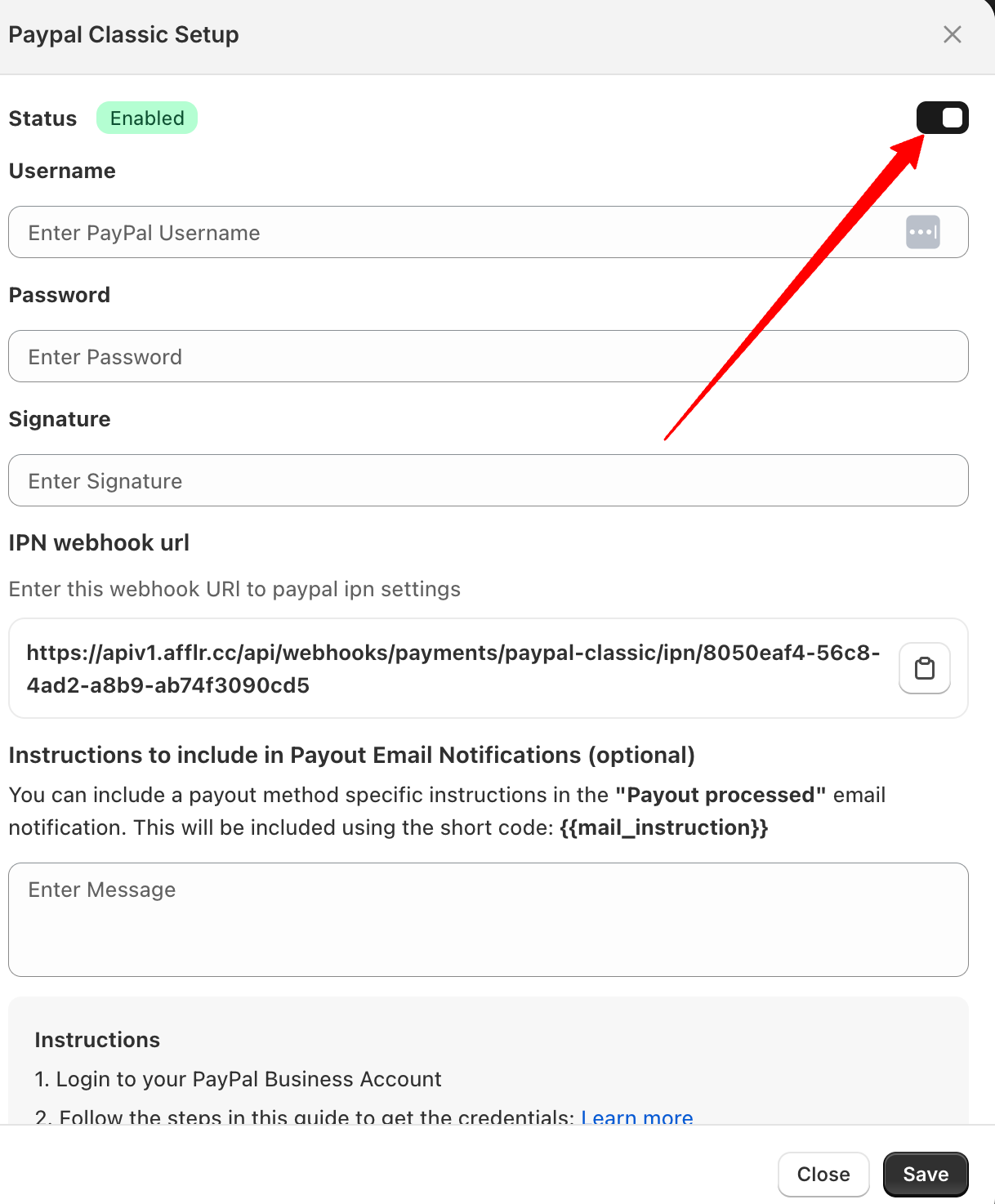
Task: Click the IPN webhook url heading
Action: click(x=99, y=543)
